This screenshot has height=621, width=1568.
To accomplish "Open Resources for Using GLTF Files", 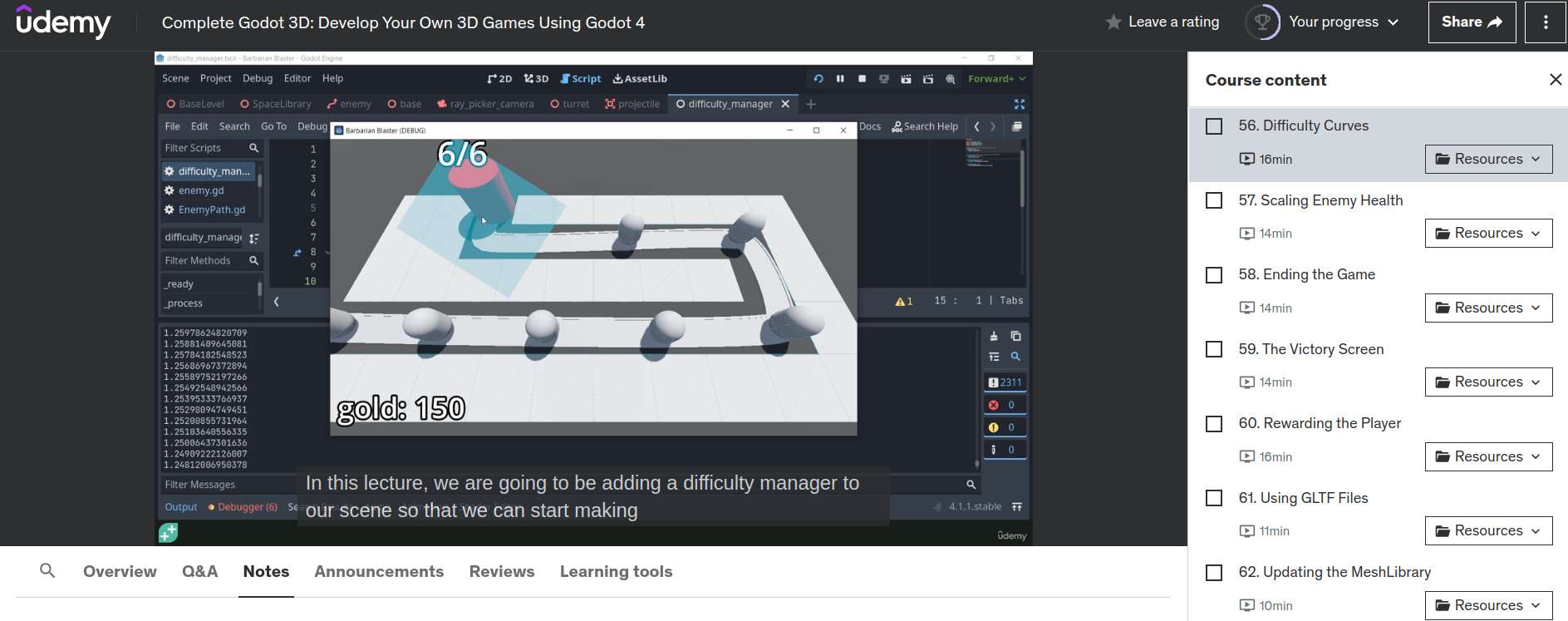I will [x=1487, y=531].
